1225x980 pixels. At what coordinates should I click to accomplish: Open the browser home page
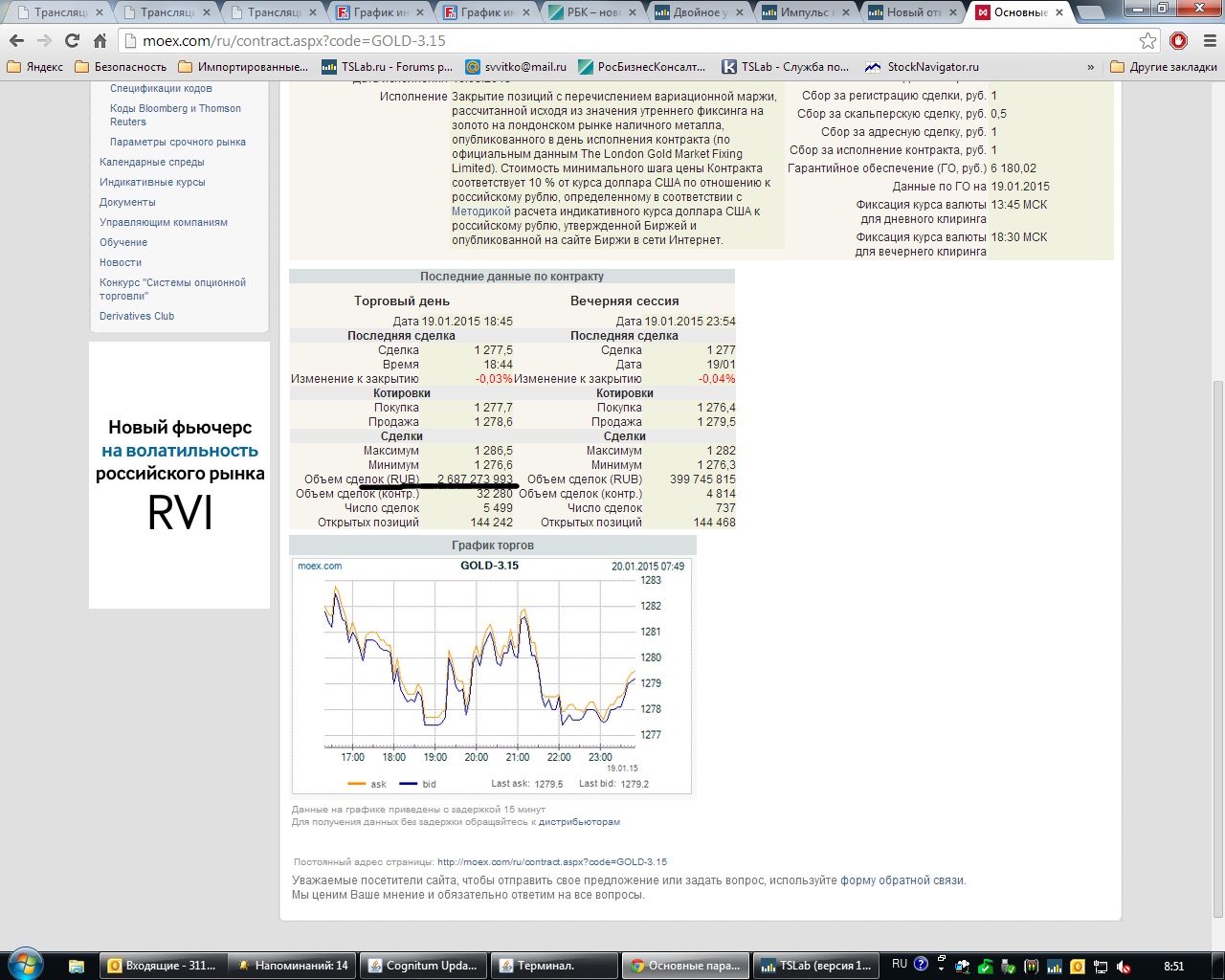click(100, 41)
